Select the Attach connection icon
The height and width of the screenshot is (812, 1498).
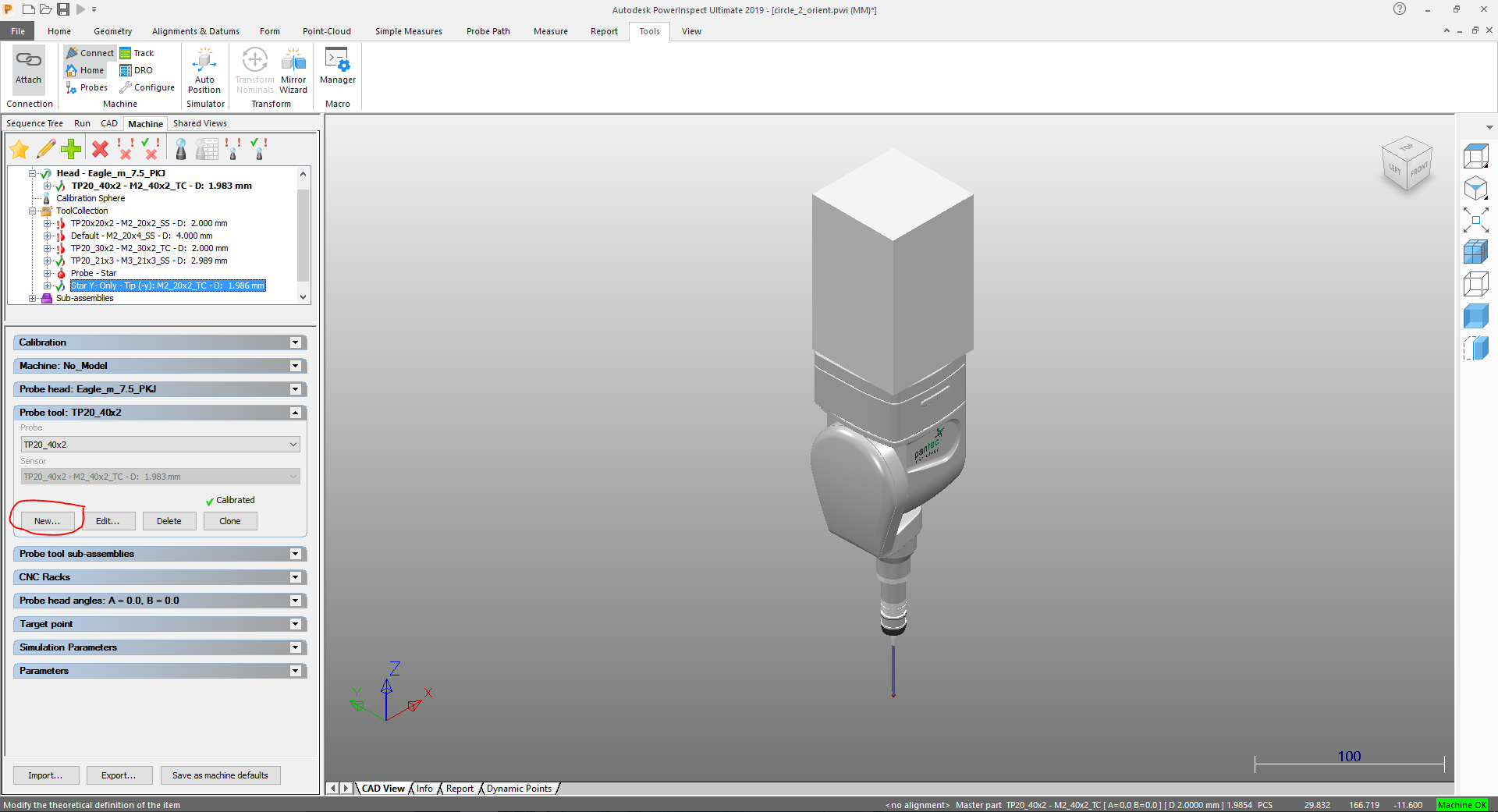28,70
